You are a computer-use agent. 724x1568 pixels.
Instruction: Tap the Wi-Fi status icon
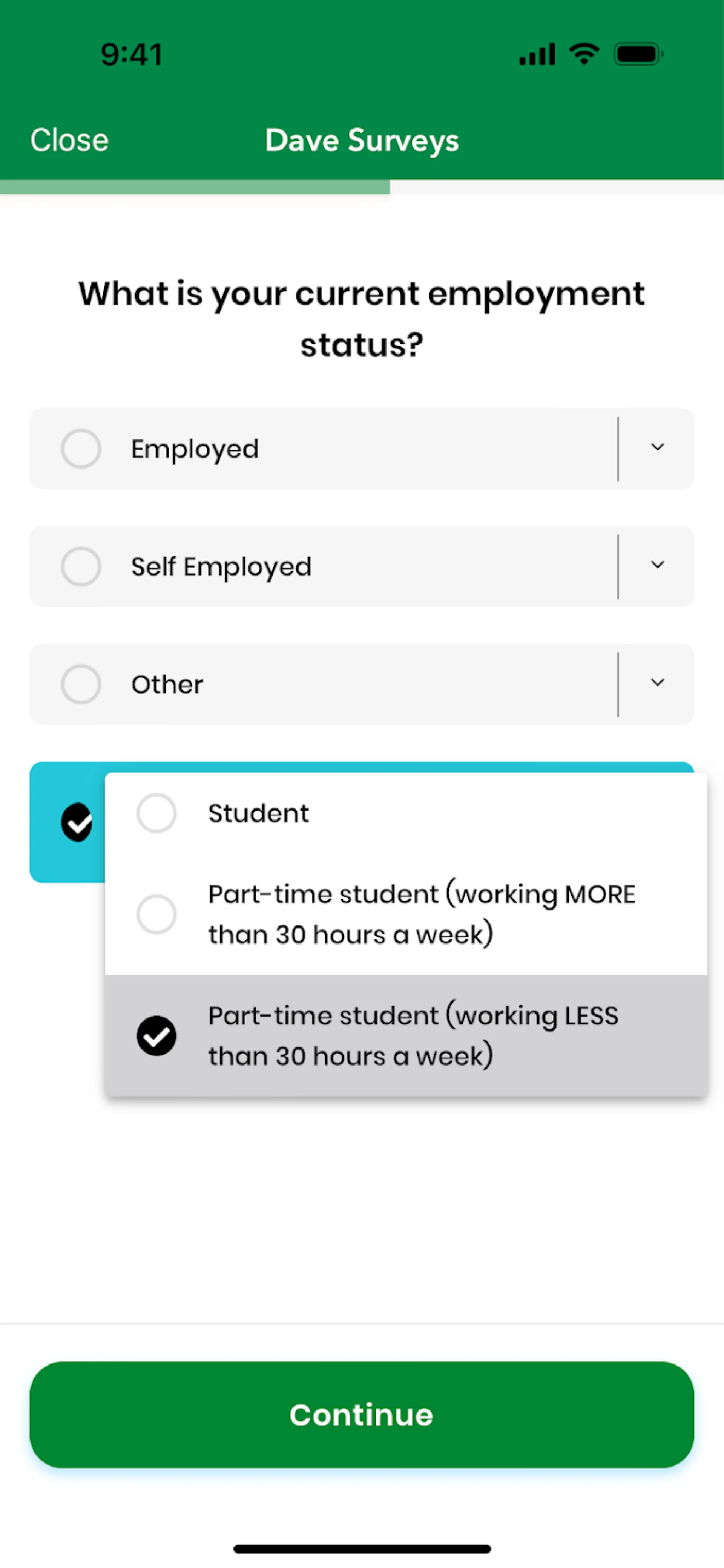tap(584, 54)
